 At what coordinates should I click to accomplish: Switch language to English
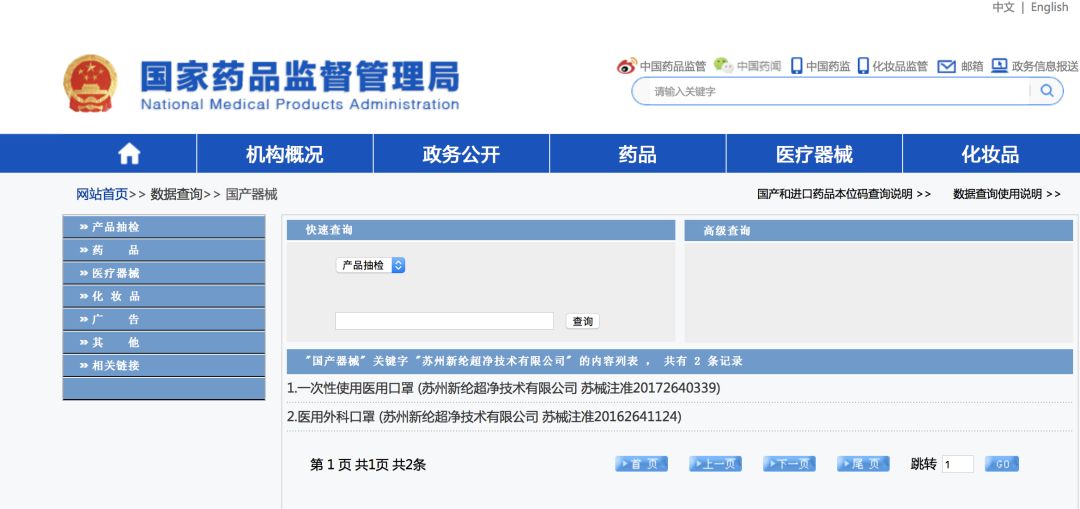point(1050,7)
